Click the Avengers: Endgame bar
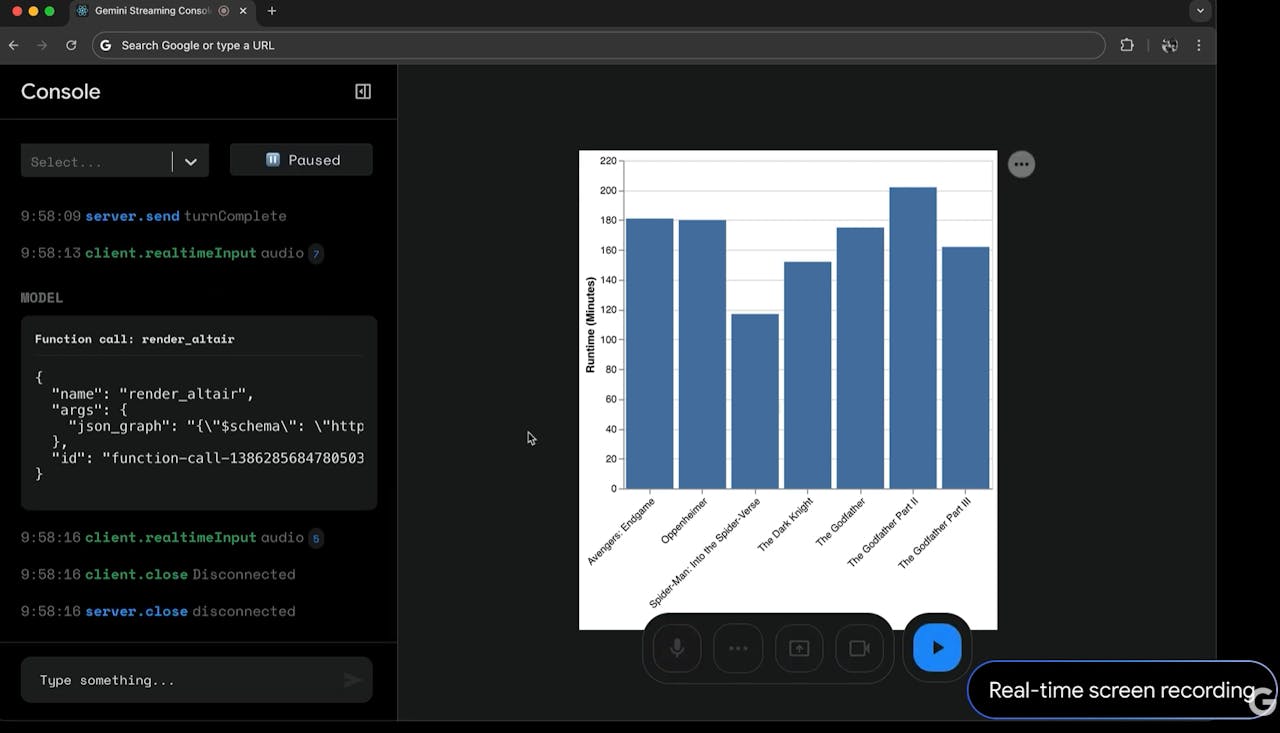Image resolution: width=1280 pixels, height=733 pixels. coord(650,353)
